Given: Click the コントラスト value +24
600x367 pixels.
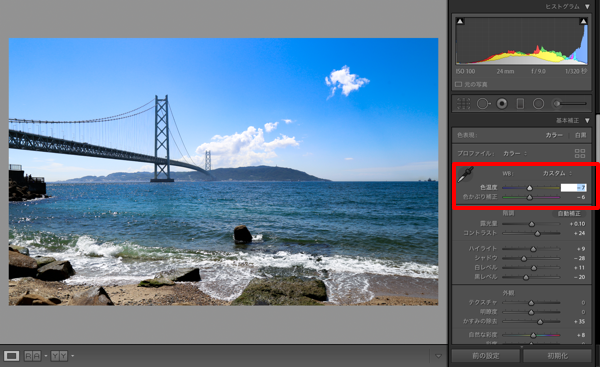Looking at the screenshot, I should (x=579, y=233).
